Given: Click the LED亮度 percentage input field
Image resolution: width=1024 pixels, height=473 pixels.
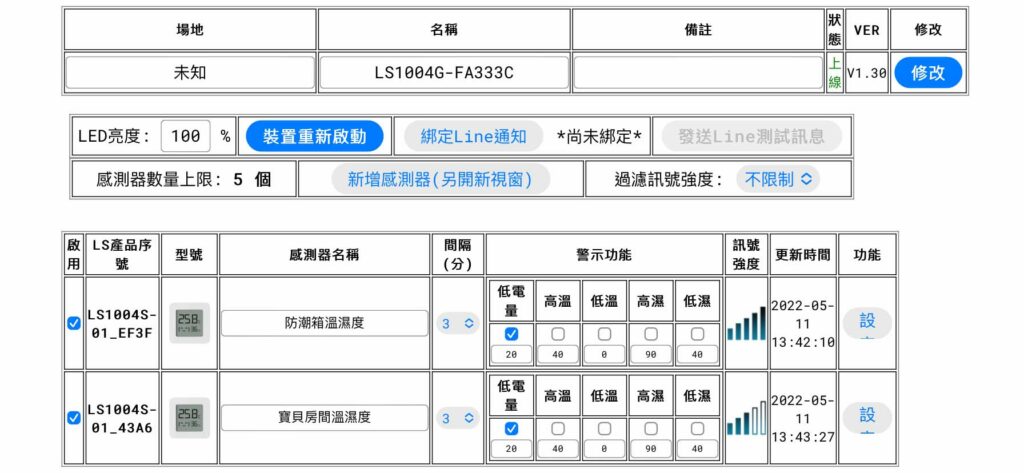Looking at the screenshot, I should click(185, 136).
